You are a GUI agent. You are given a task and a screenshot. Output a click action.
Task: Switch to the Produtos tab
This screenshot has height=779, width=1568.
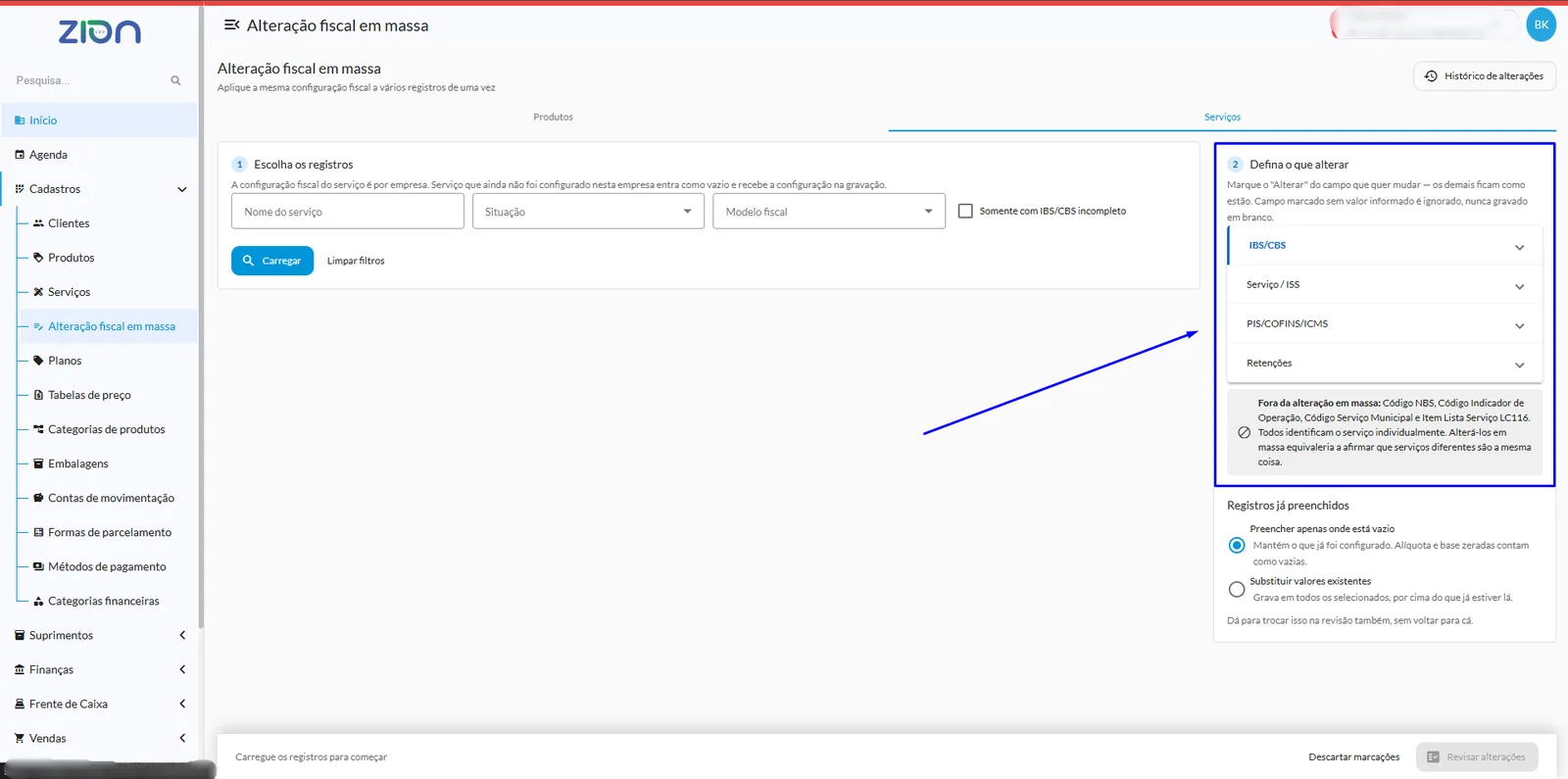pyautogui.click(x=553, y=117)
